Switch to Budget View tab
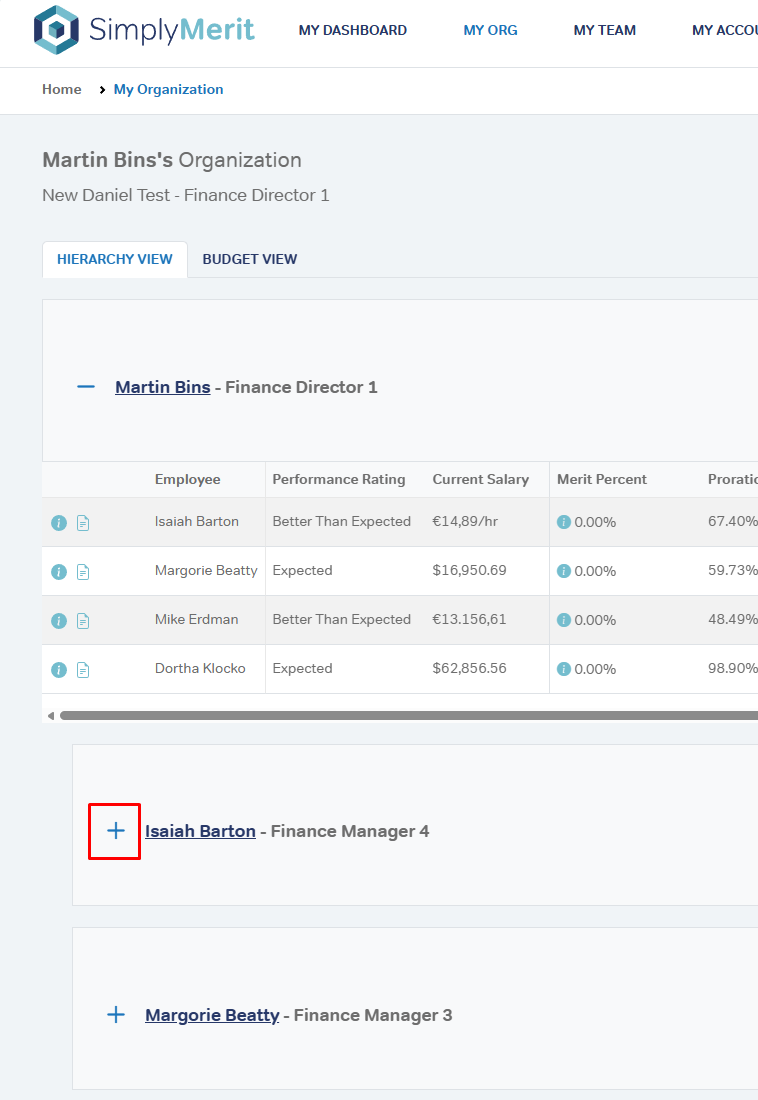 click(250, 259)
